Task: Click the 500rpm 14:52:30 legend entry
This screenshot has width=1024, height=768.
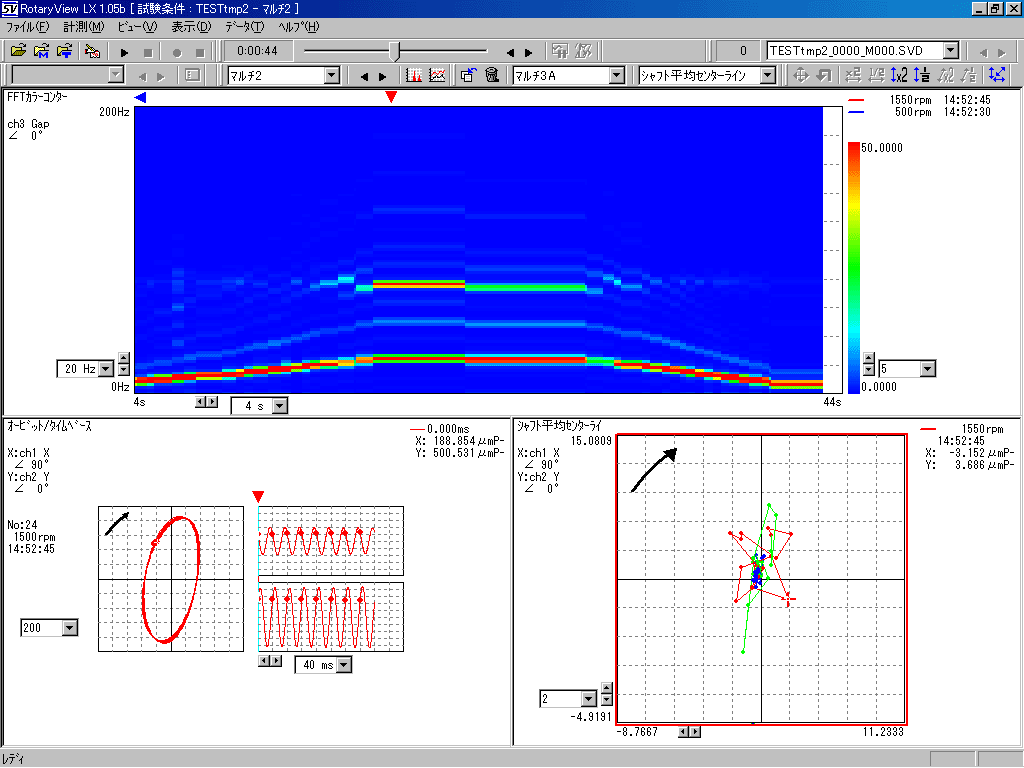Action: (920, 112)
